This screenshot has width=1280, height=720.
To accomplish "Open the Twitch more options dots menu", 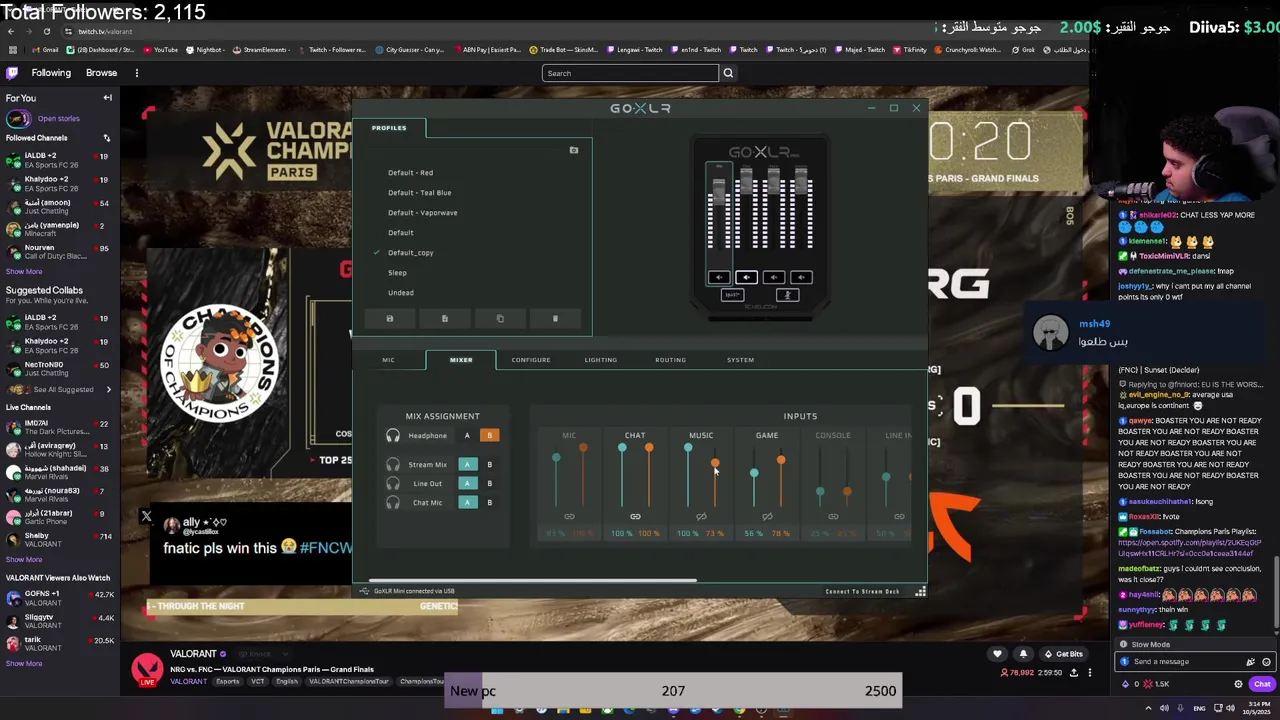I will (x=137, y=73).
